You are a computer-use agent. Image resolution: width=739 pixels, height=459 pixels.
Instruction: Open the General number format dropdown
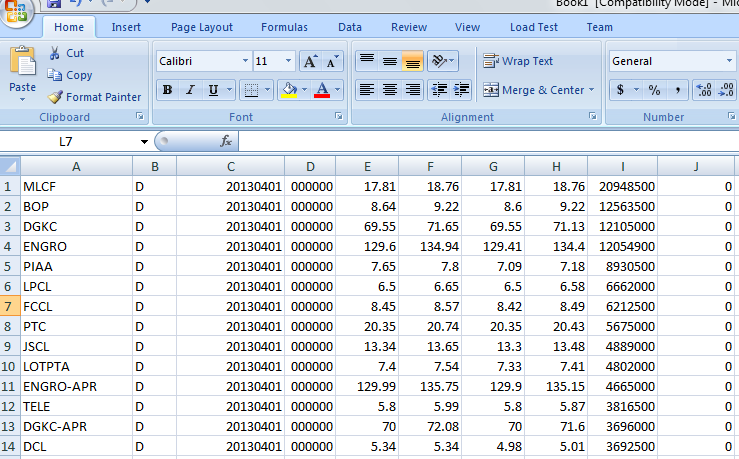click(728, 61)
